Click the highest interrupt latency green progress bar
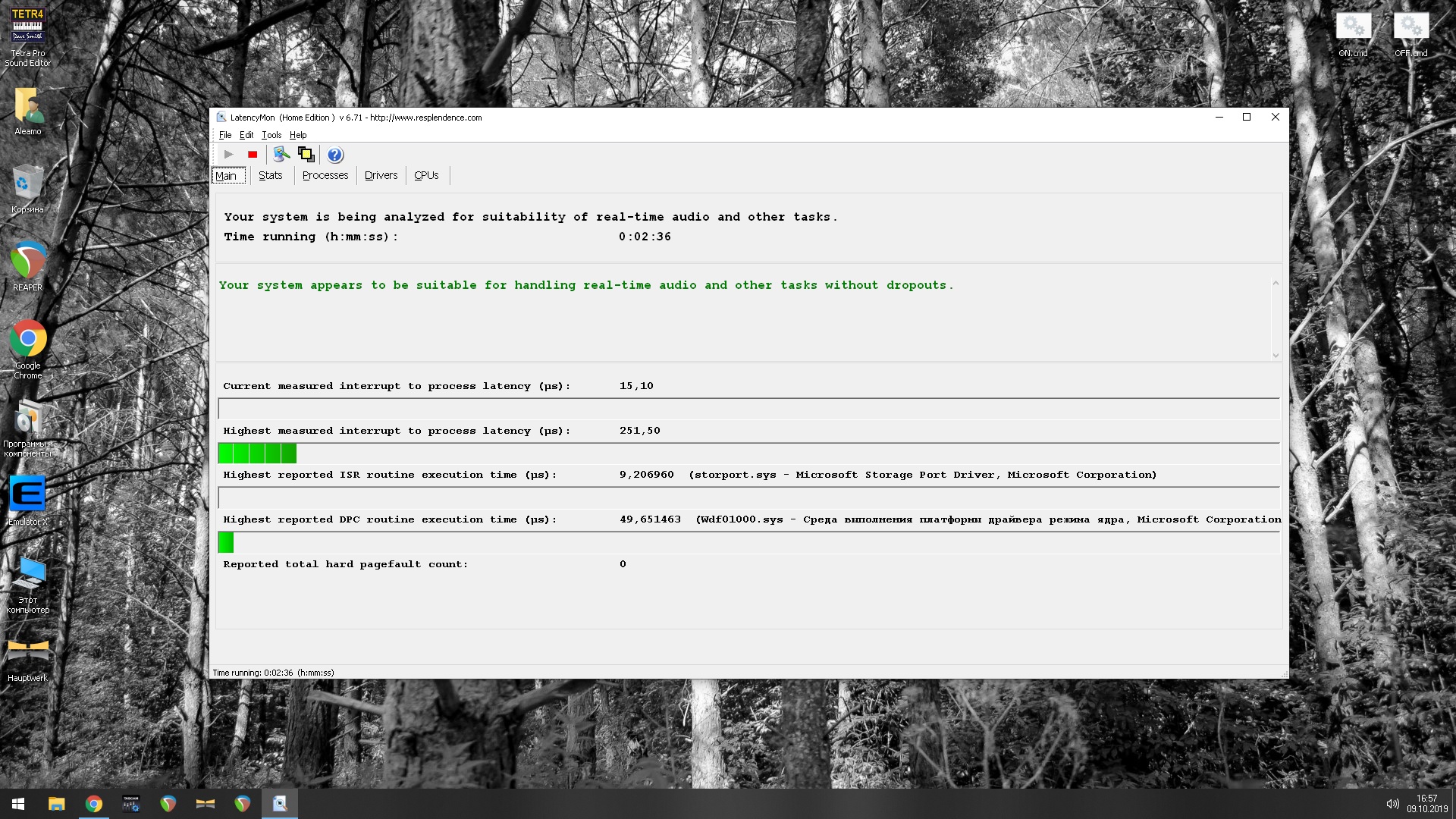Screen dimensions: 1456x819 pyautogui.click(x=257, y=453)
